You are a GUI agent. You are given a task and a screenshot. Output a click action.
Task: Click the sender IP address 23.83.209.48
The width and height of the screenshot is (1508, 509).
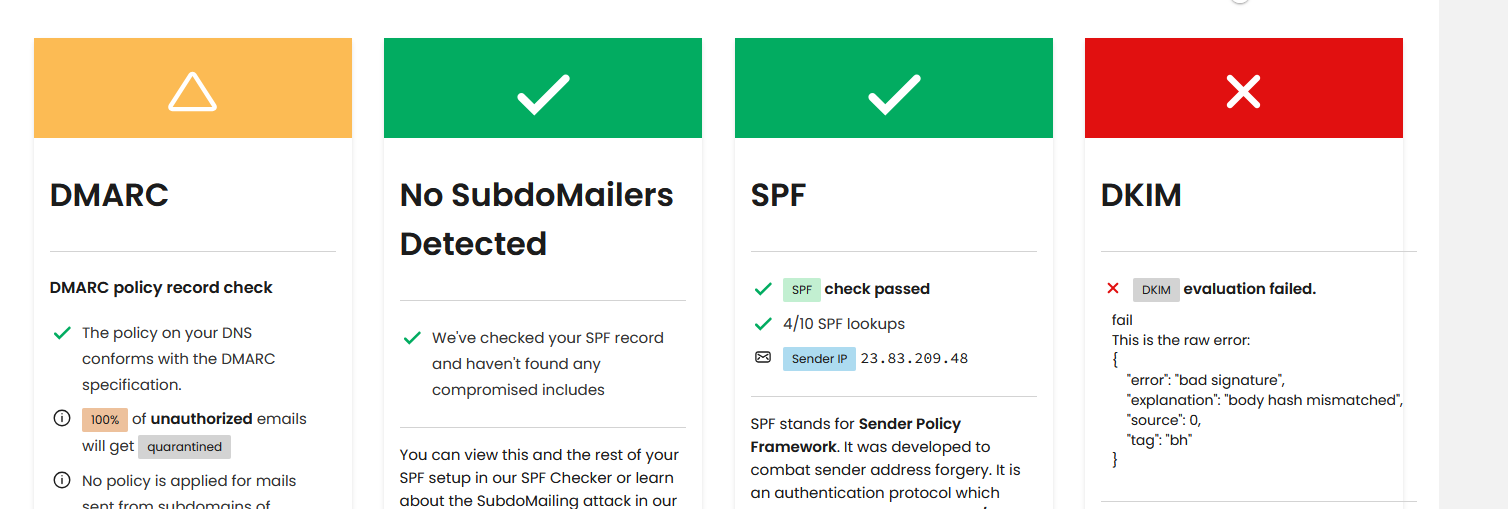click(914, 358)
